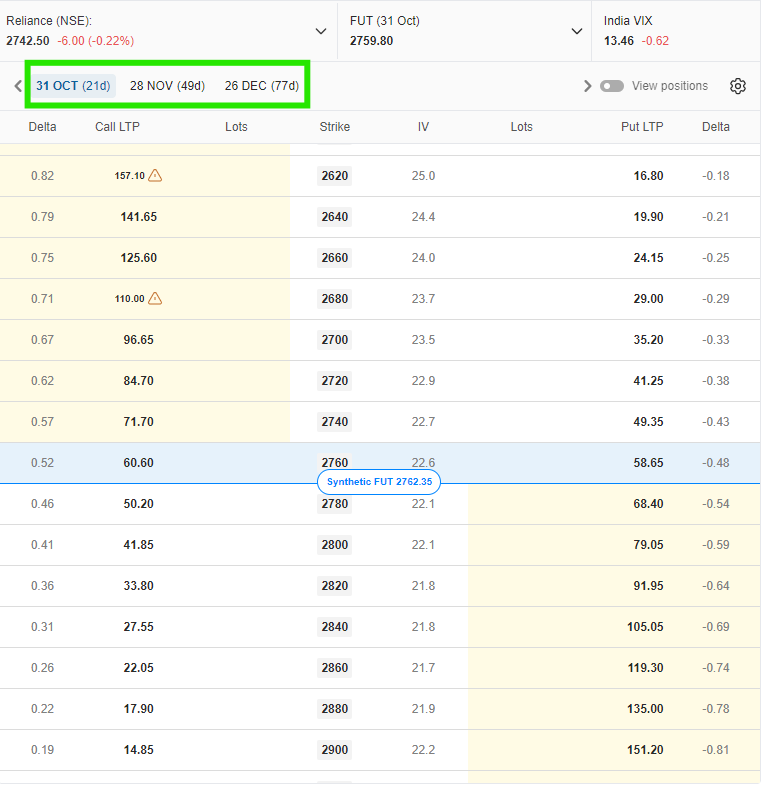Image resolution: width=764 pixels, height=787 pixels.
Task: Select strike 2620
Action: point(335,176)
